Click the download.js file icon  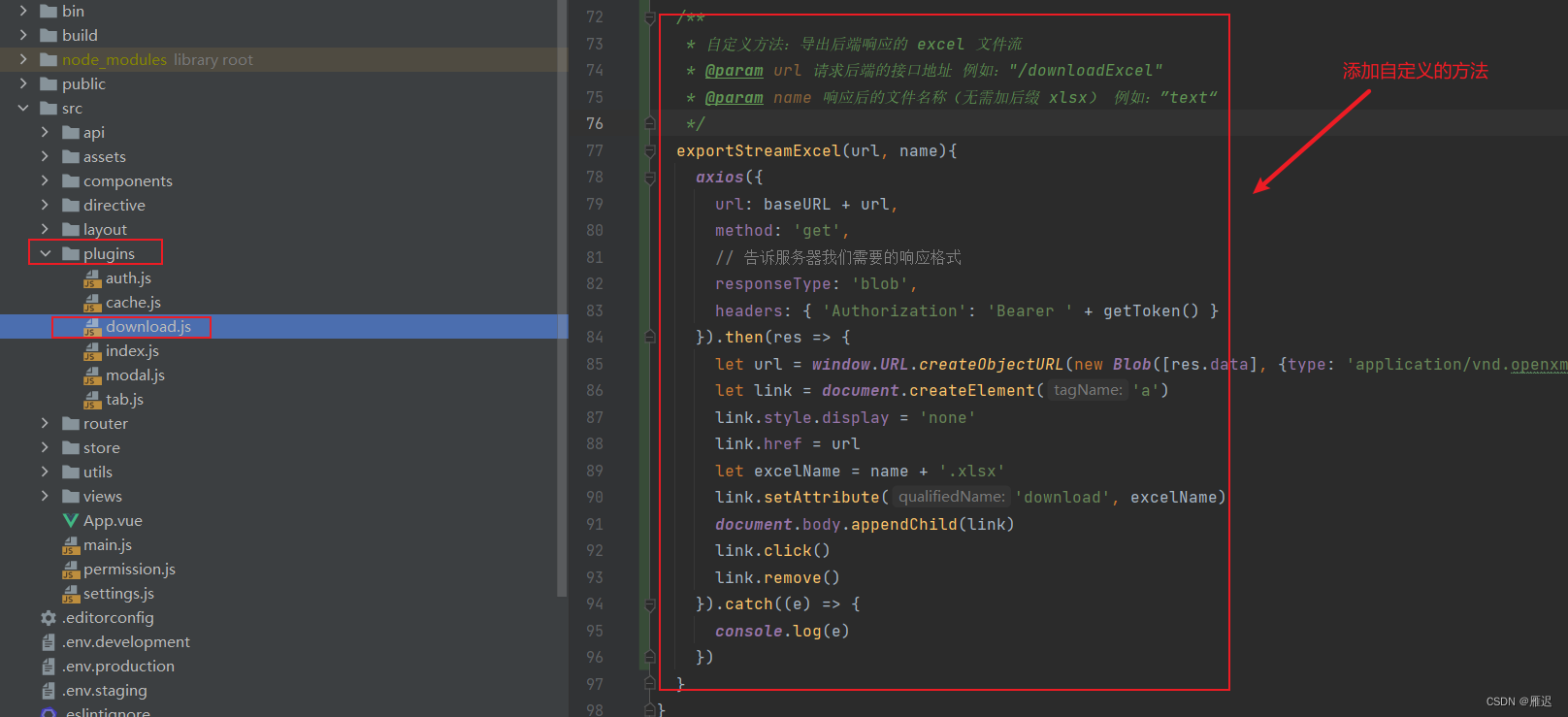tap(92, 327)
